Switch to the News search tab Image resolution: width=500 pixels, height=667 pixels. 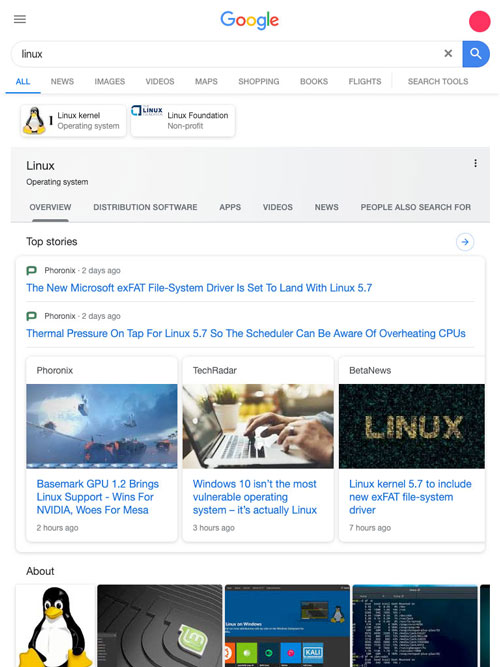click(62, 81)
